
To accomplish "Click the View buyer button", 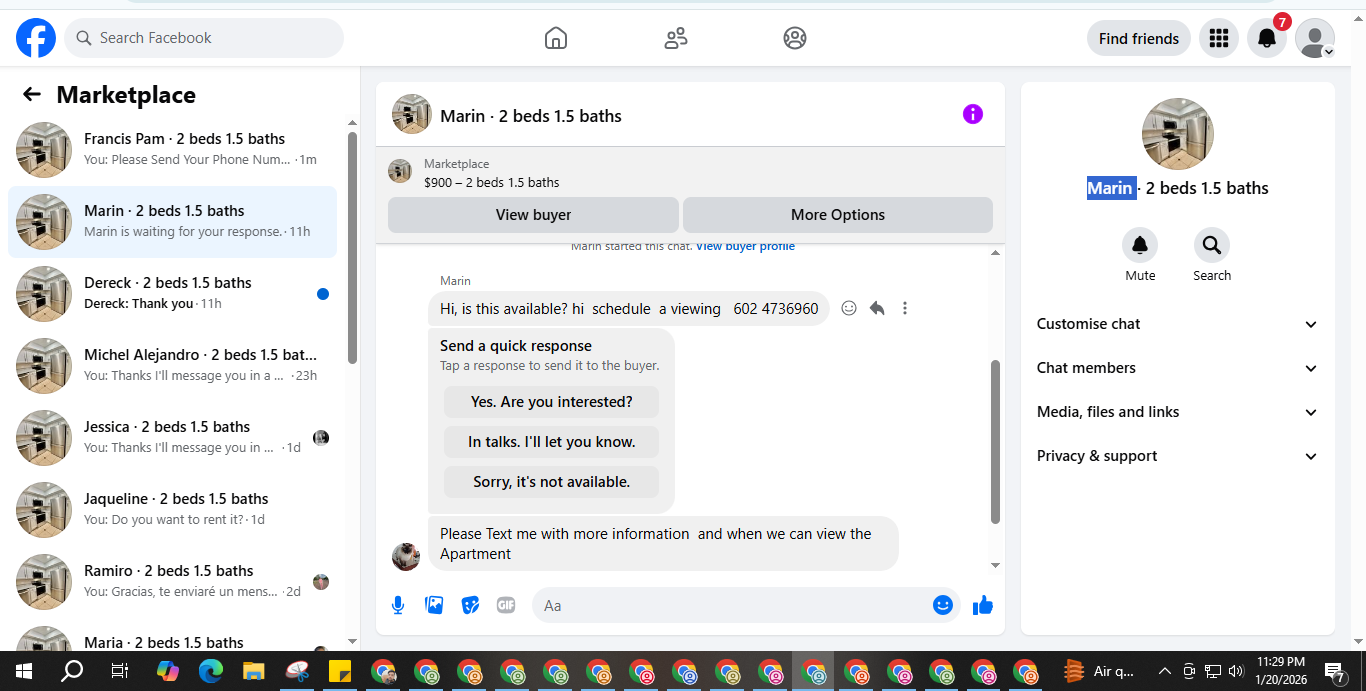I will point(533,215).
